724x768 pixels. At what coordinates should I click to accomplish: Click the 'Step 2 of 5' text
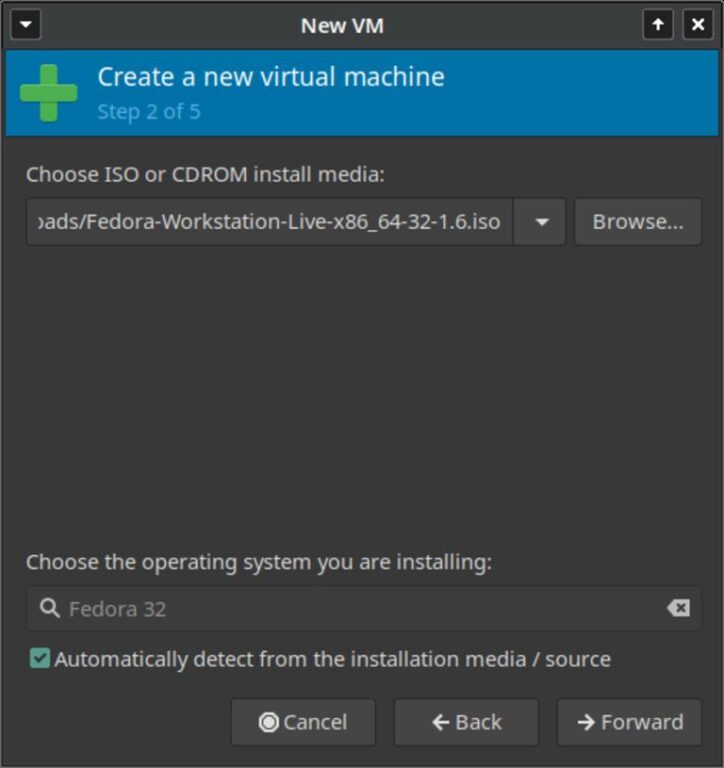tap(149, 112)
